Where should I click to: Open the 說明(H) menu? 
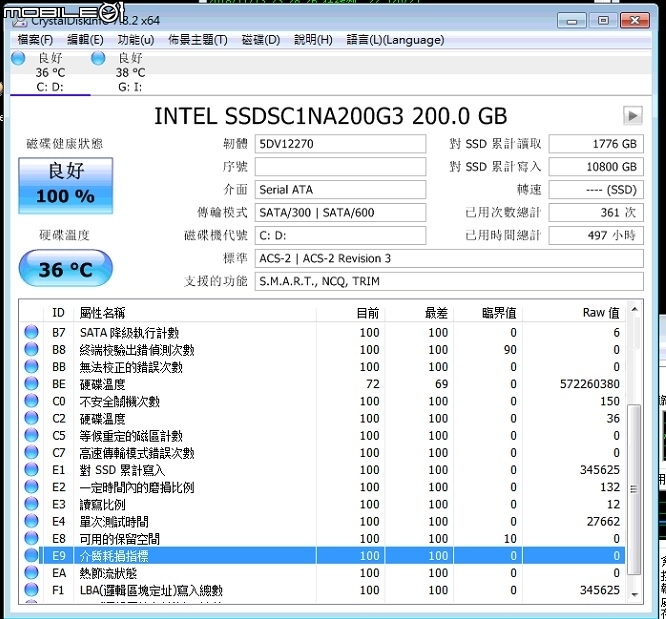[313, 40]
